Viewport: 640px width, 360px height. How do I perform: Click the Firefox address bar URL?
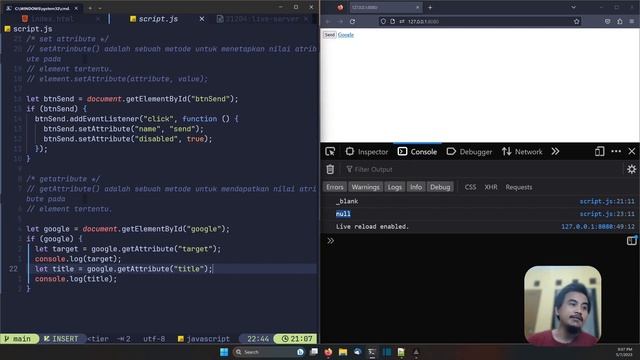pos(423,21)
